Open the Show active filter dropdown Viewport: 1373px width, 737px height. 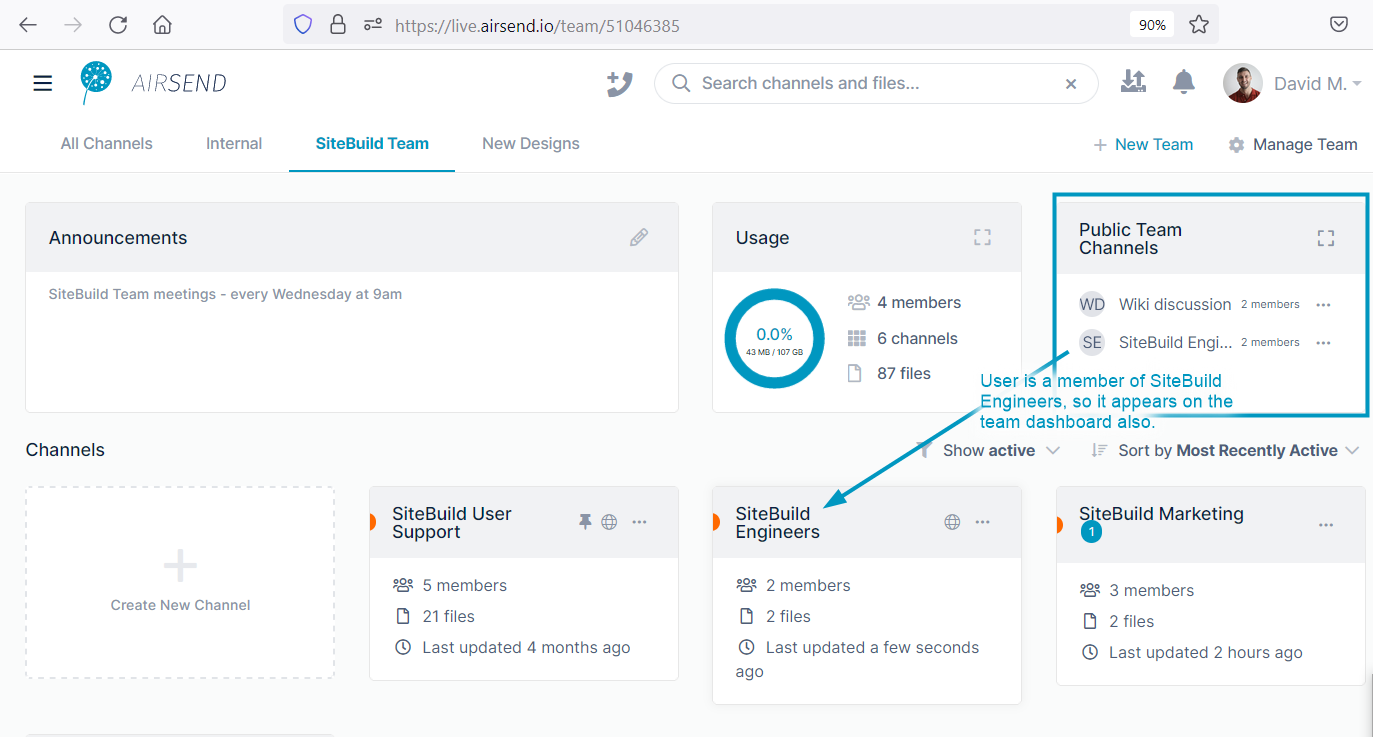pyautogui.click(x=989, y=450)
